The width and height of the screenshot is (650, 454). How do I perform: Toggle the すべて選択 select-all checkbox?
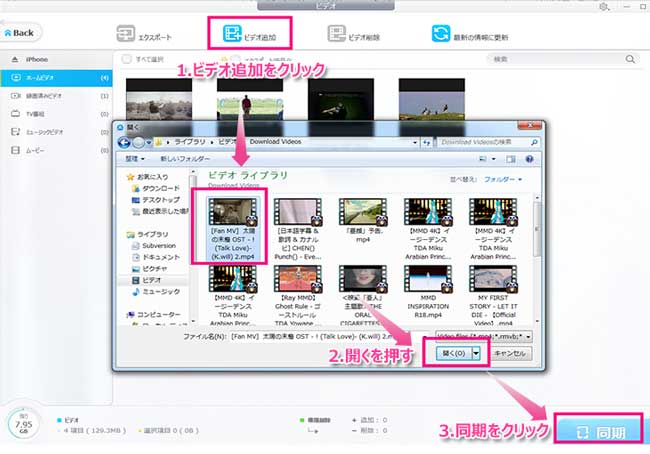pos(126,59)
